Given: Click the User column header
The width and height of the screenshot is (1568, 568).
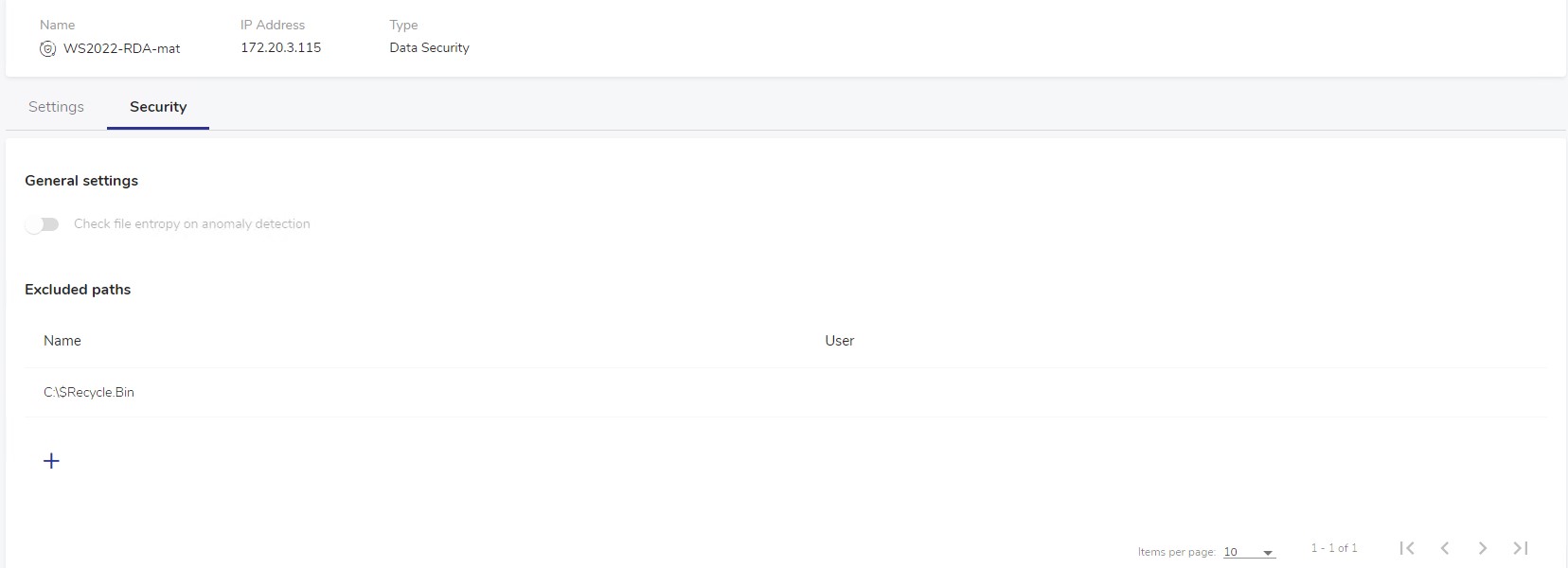Looking at the screenshot, I should (839, 341).
